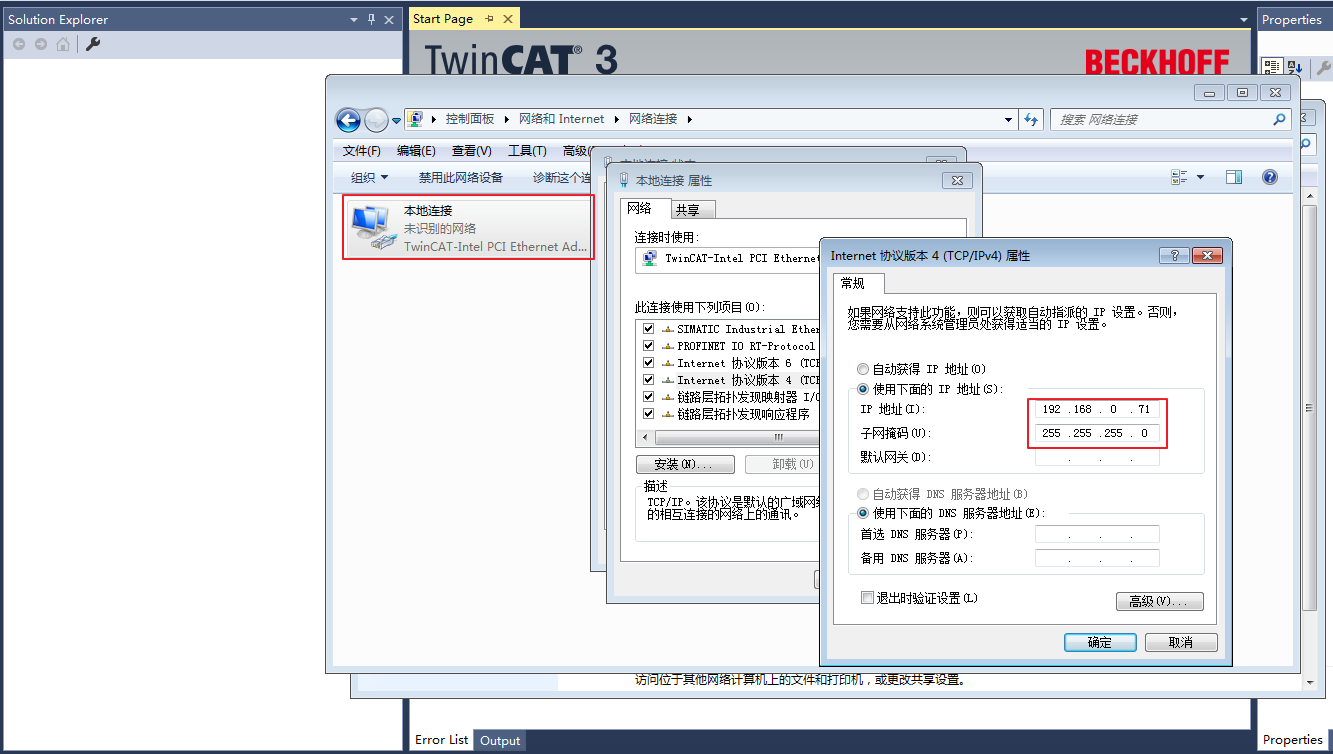Pin the Solution Explorer panel

pos(371,19)
